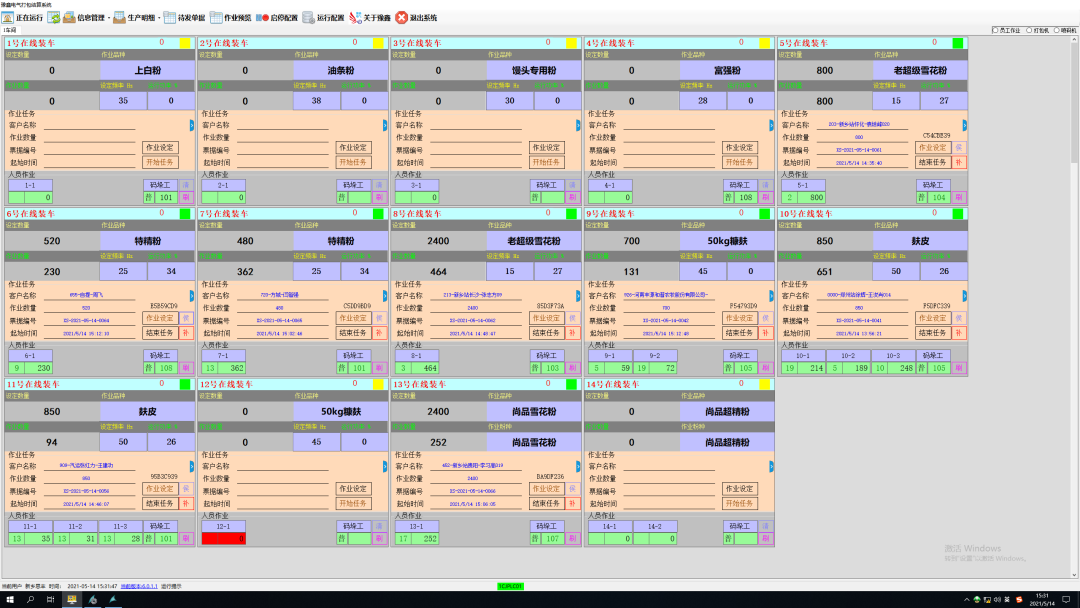Image resolution: width=1080 pixels, height=608 pixels.
Task: Switch to the 1车间 tab
Action: 9,30
